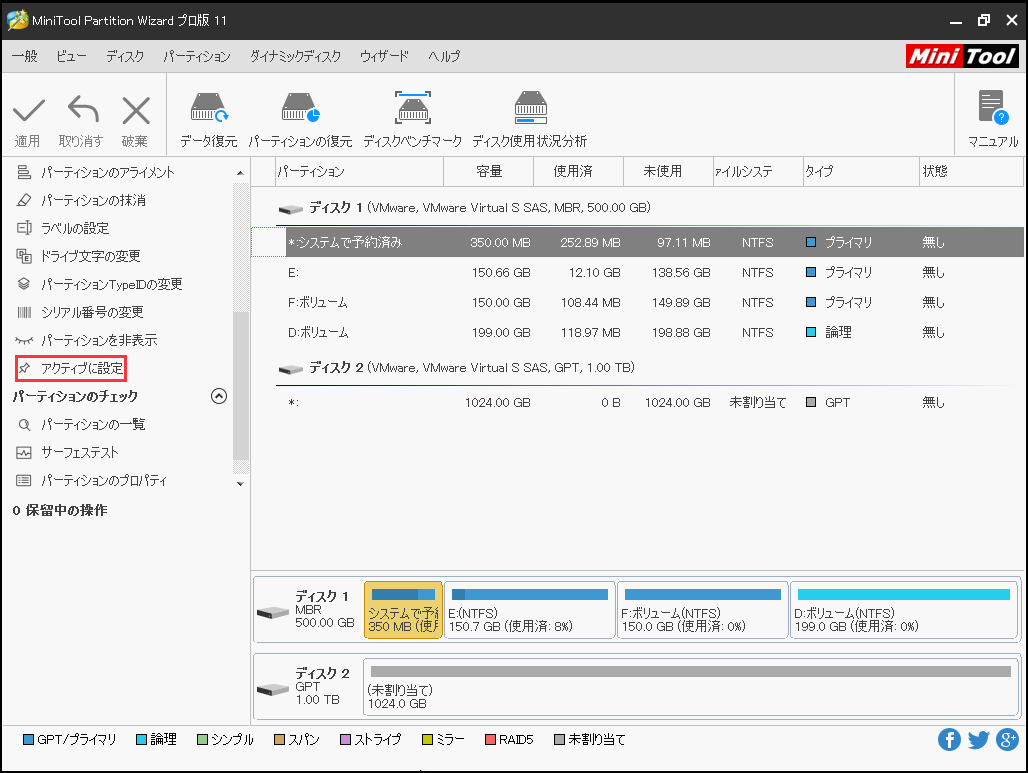Click the unallocated 1024.0 GB block
Screen dimensions: 1028x773
[x=691, y=686]
